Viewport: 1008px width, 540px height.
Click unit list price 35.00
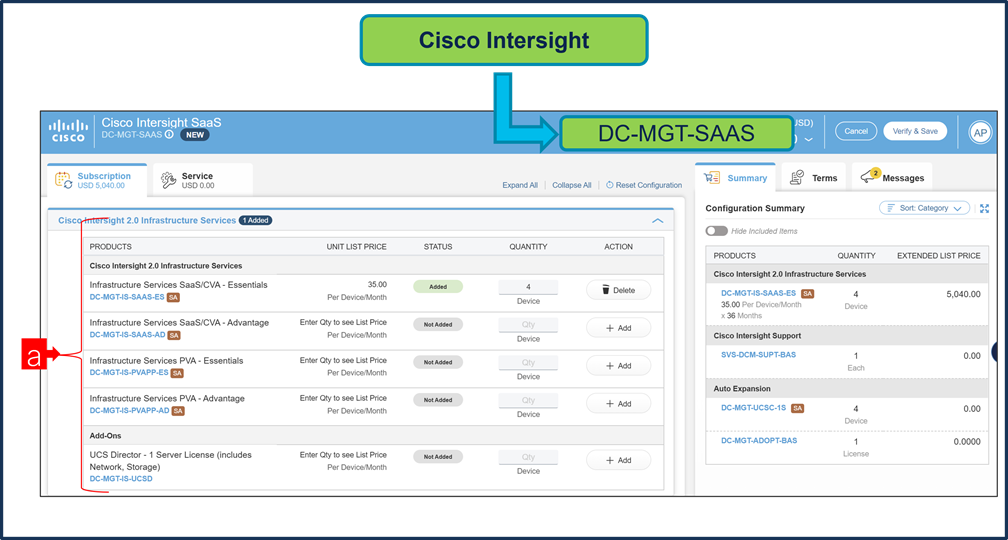(377, 284)
